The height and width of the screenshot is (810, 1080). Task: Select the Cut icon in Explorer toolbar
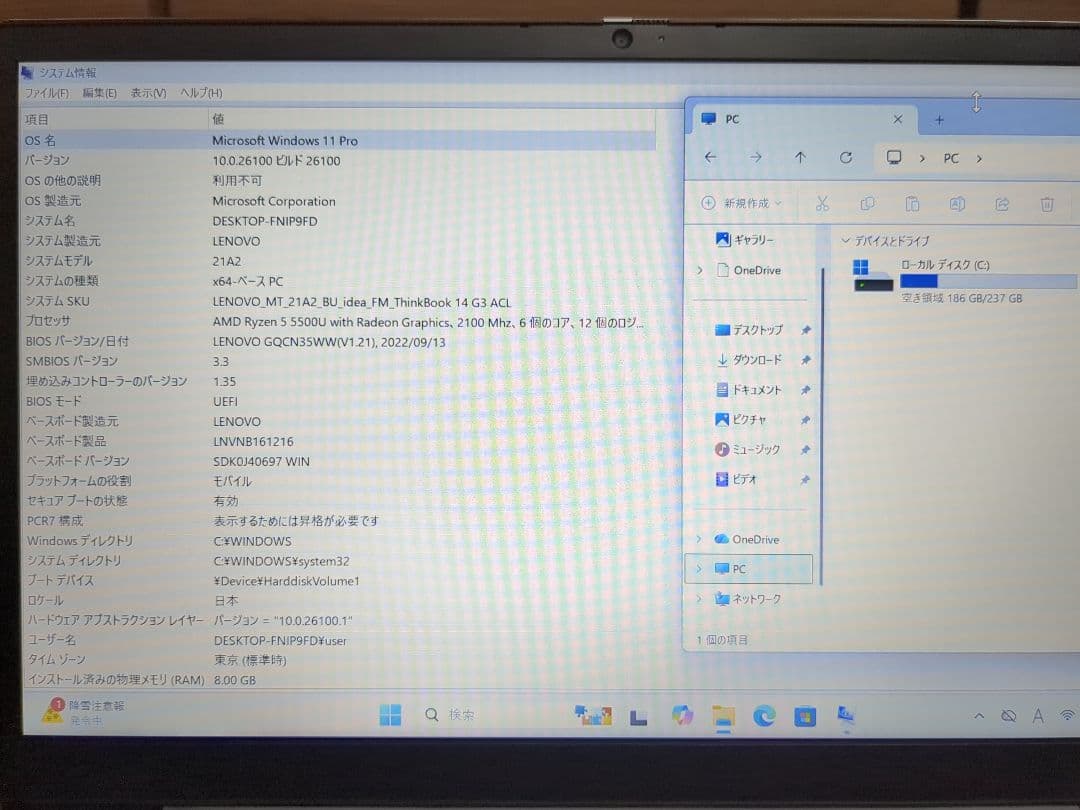pyautogui.click(x=822, y=203)
